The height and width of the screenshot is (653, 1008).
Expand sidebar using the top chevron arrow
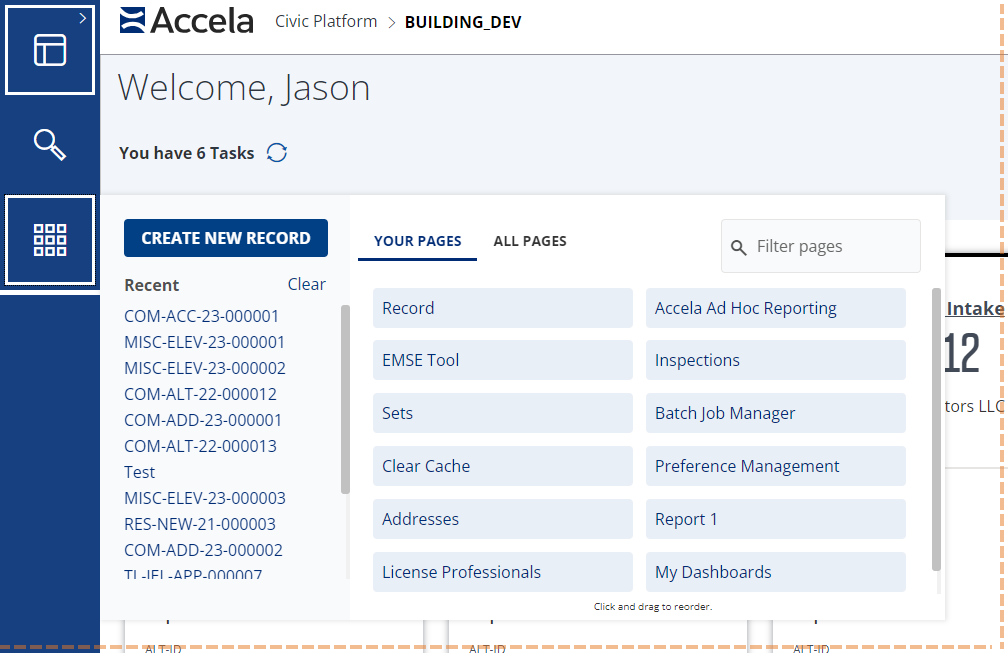click(x=82, y=17)
